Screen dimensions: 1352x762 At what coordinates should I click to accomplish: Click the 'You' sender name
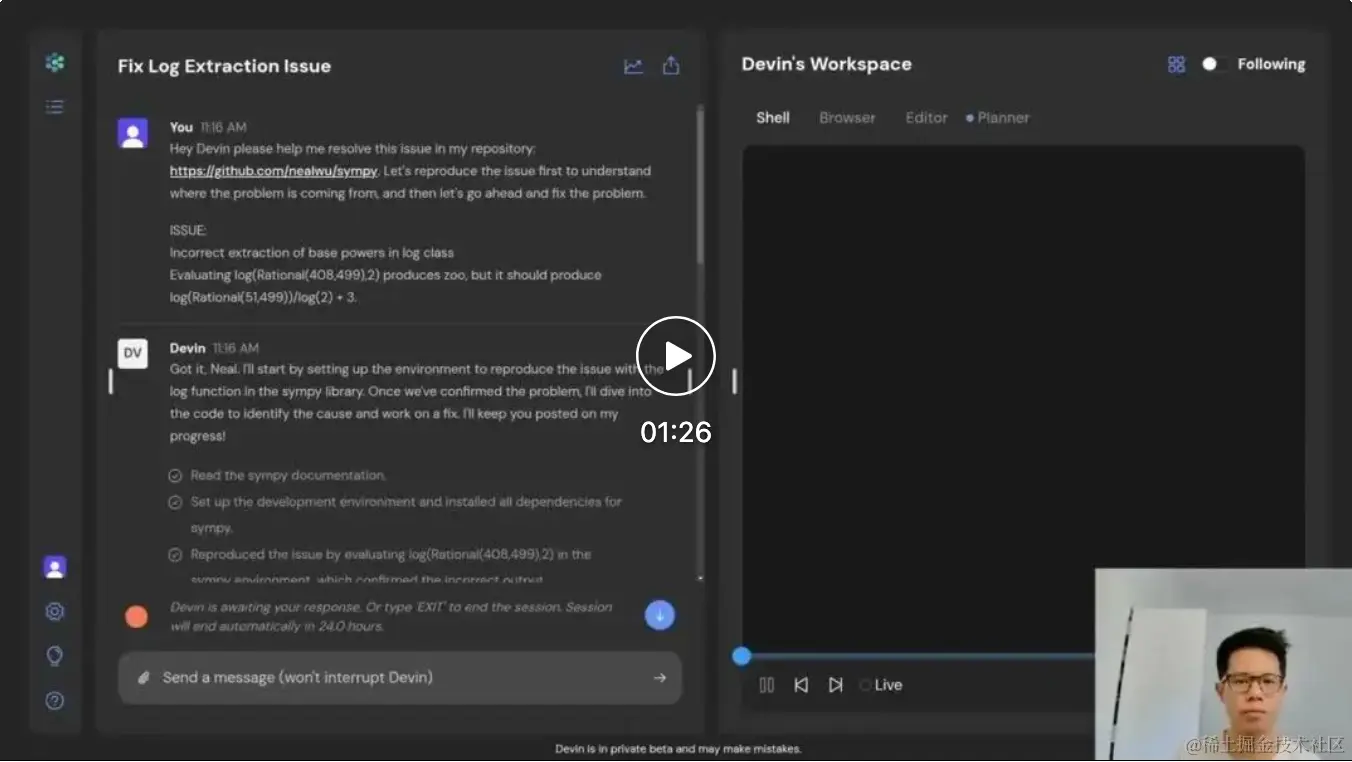click(181, 127)
